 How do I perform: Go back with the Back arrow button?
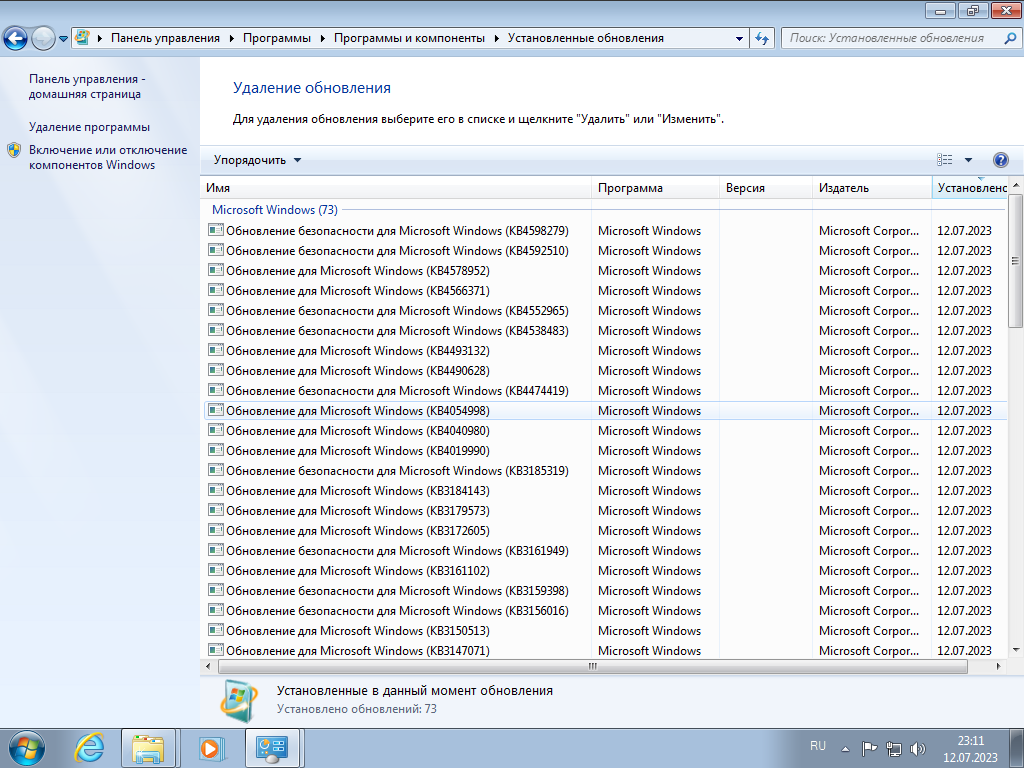click(16, 39)
